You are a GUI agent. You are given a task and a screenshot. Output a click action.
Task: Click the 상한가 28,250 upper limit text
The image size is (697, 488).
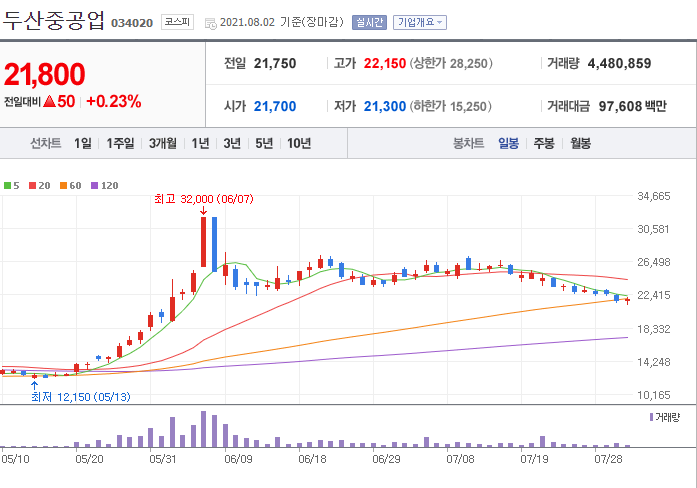pyautogui.click(x=451, y=64)
